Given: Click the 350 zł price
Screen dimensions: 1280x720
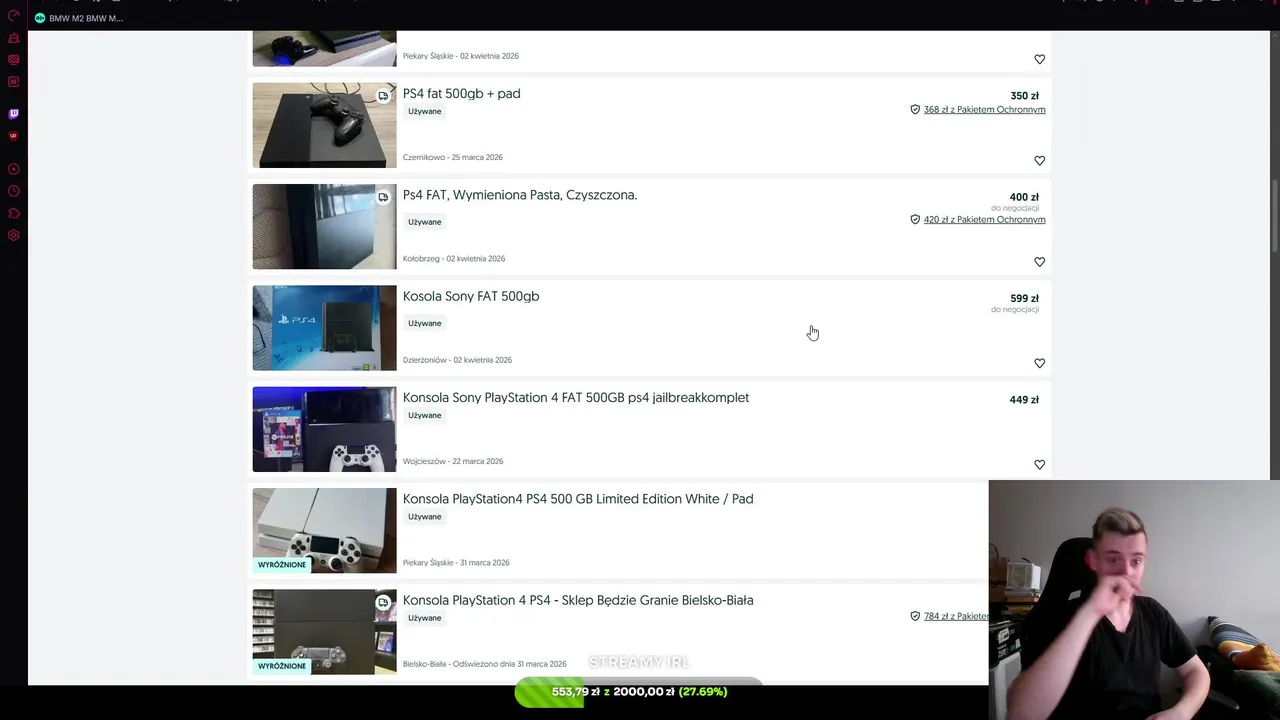Looking at the screenshot, I should point(1024,96).
